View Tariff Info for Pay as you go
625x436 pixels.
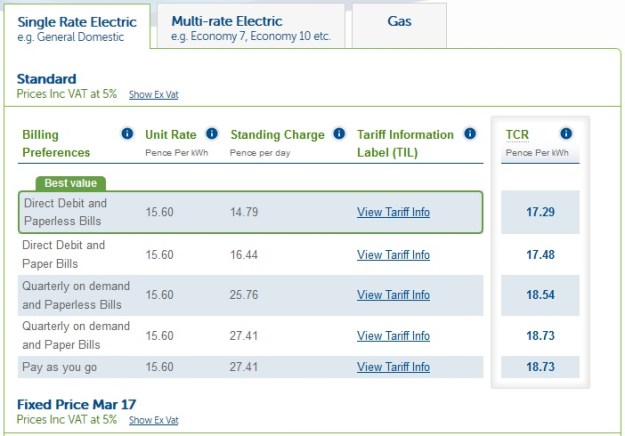click(393, 367)
